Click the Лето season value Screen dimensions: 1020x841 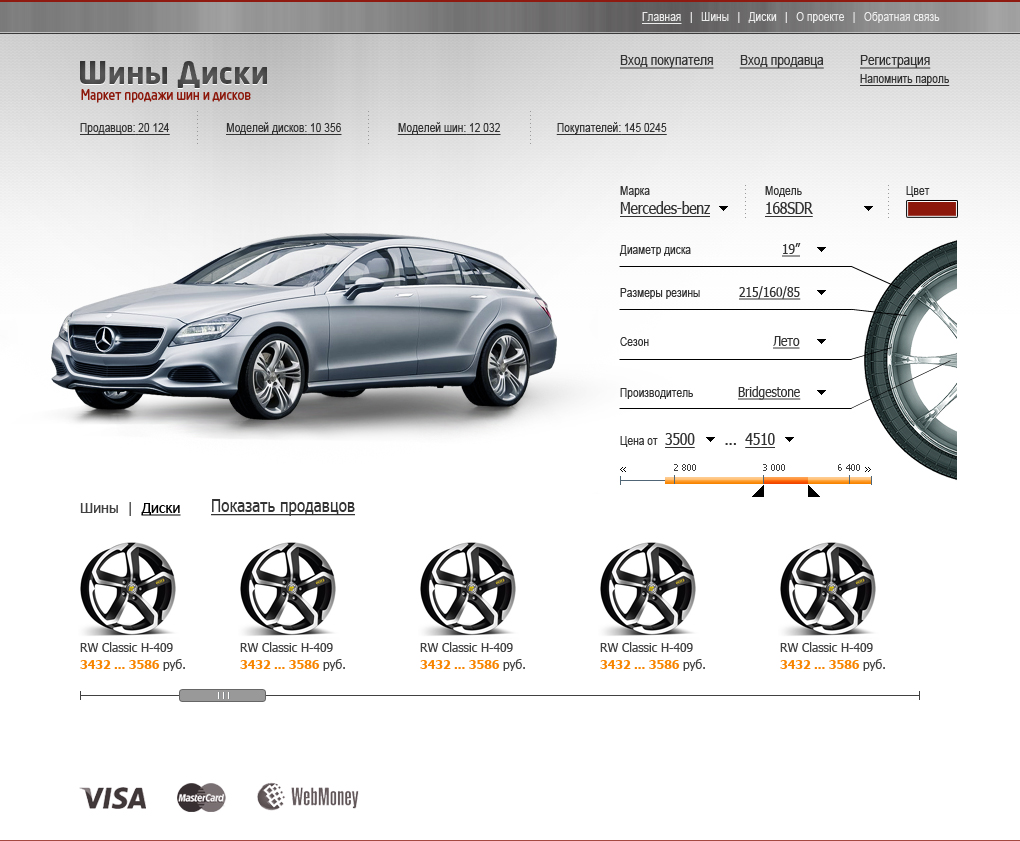[x=786, y=341]
